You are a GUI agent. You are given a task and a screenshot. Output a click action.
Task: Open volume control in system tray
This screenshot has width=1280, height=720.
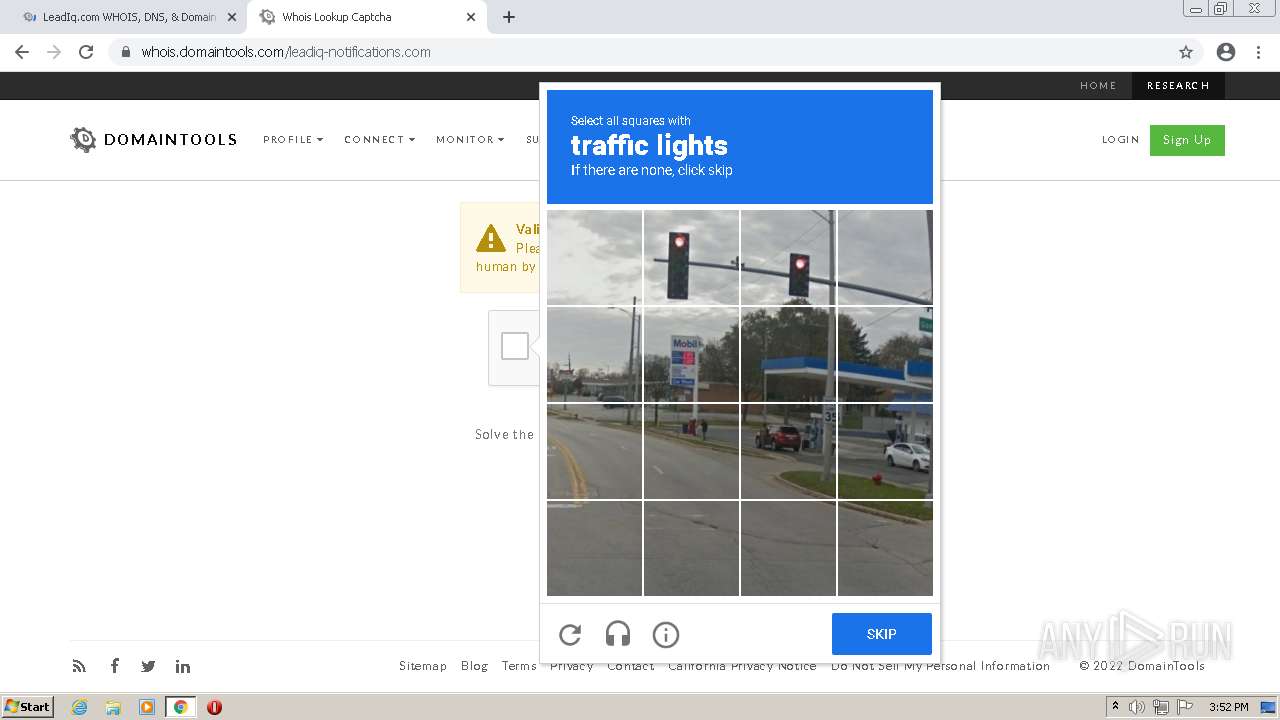pos(1137,707)
